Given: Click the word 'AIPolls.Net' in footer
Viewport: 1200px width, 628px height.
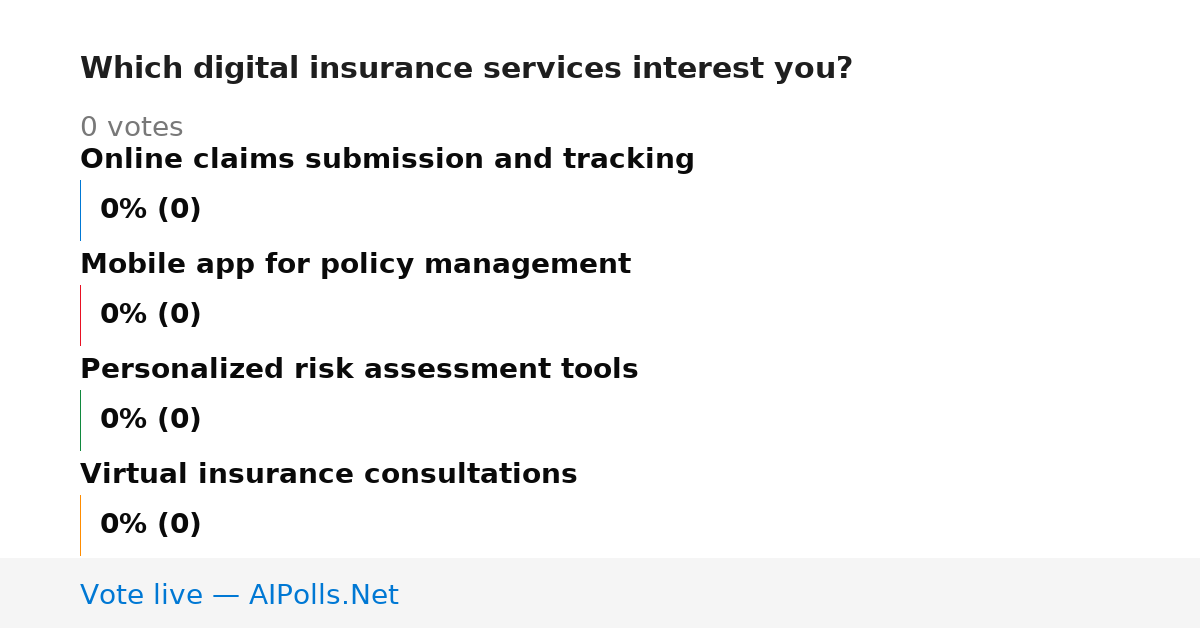Looking at the screenshot, I should click(323, 595).
